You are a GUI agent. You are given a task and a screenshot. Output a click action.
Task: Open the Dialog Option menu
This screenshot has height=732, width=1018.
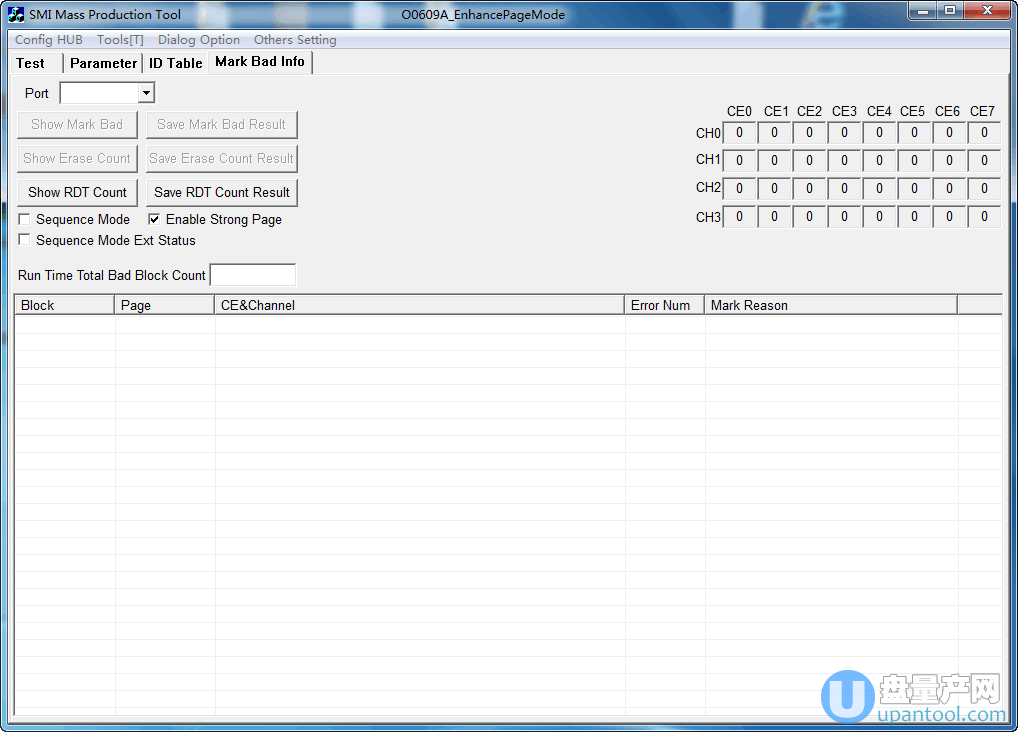(x=199, y=40)
